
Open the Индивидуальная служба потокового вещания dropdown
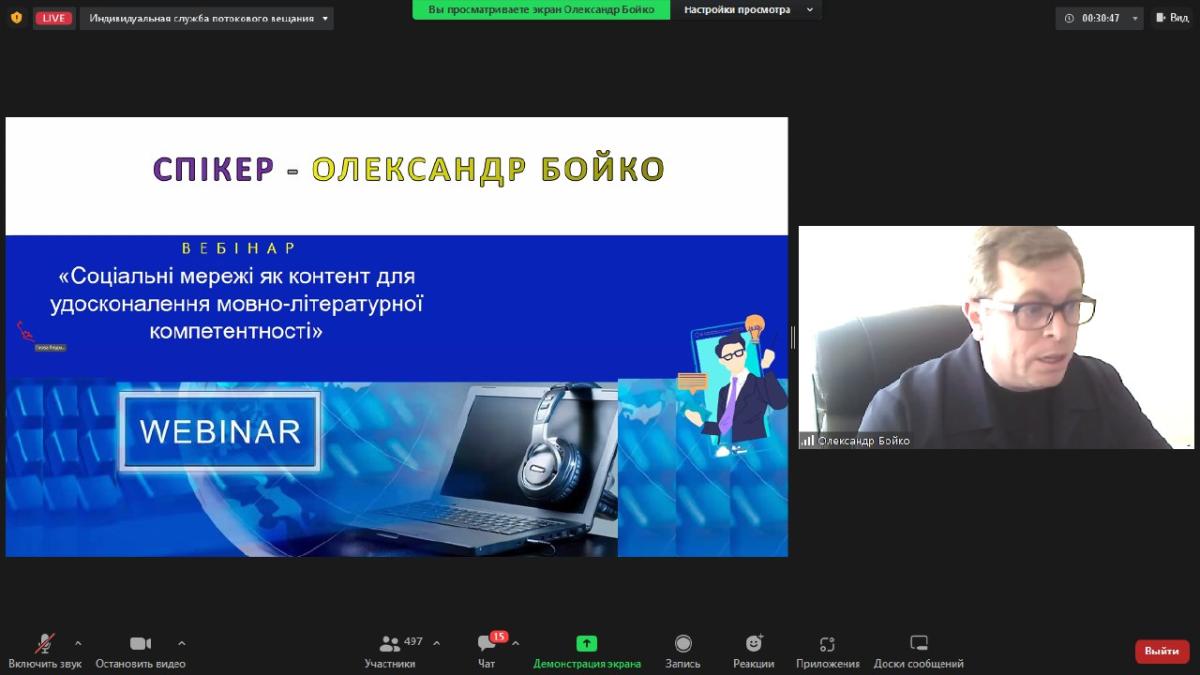pos(207,18)
